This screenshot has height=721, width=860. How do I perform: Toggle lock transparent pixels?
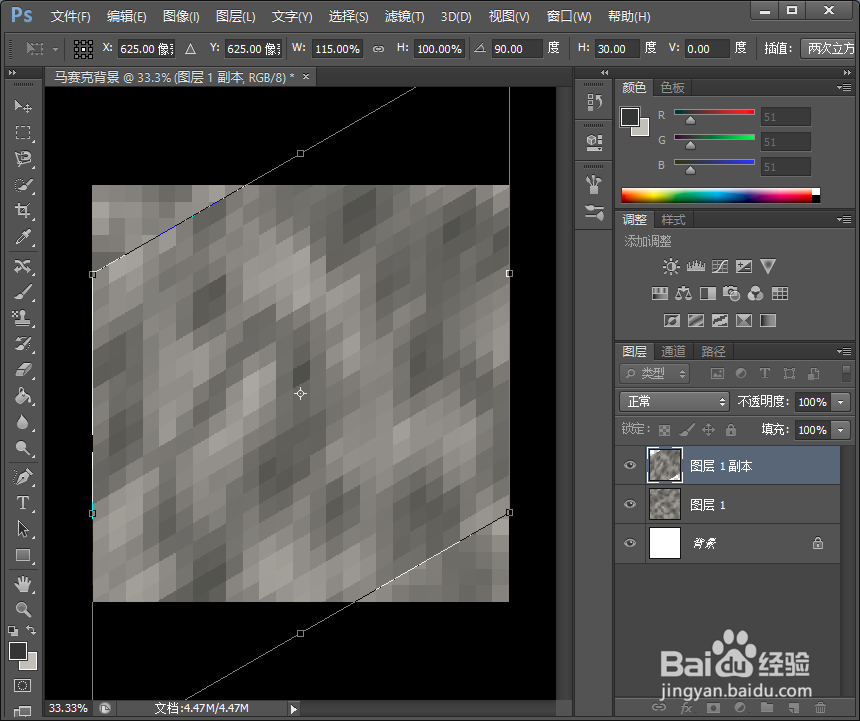[664, 430]
